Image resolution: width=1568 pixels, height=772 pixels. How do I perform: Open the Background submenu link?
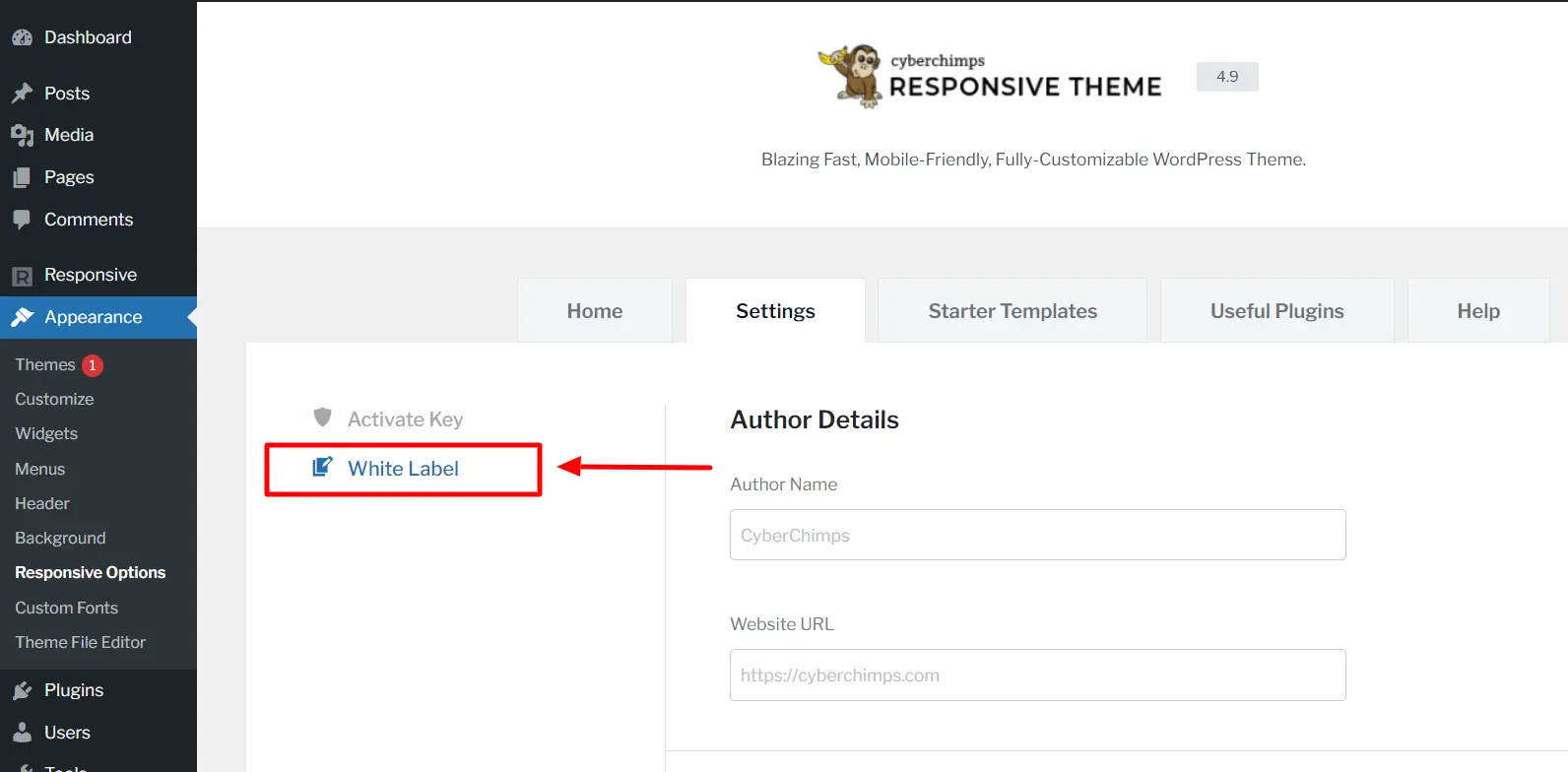(60, 538)
